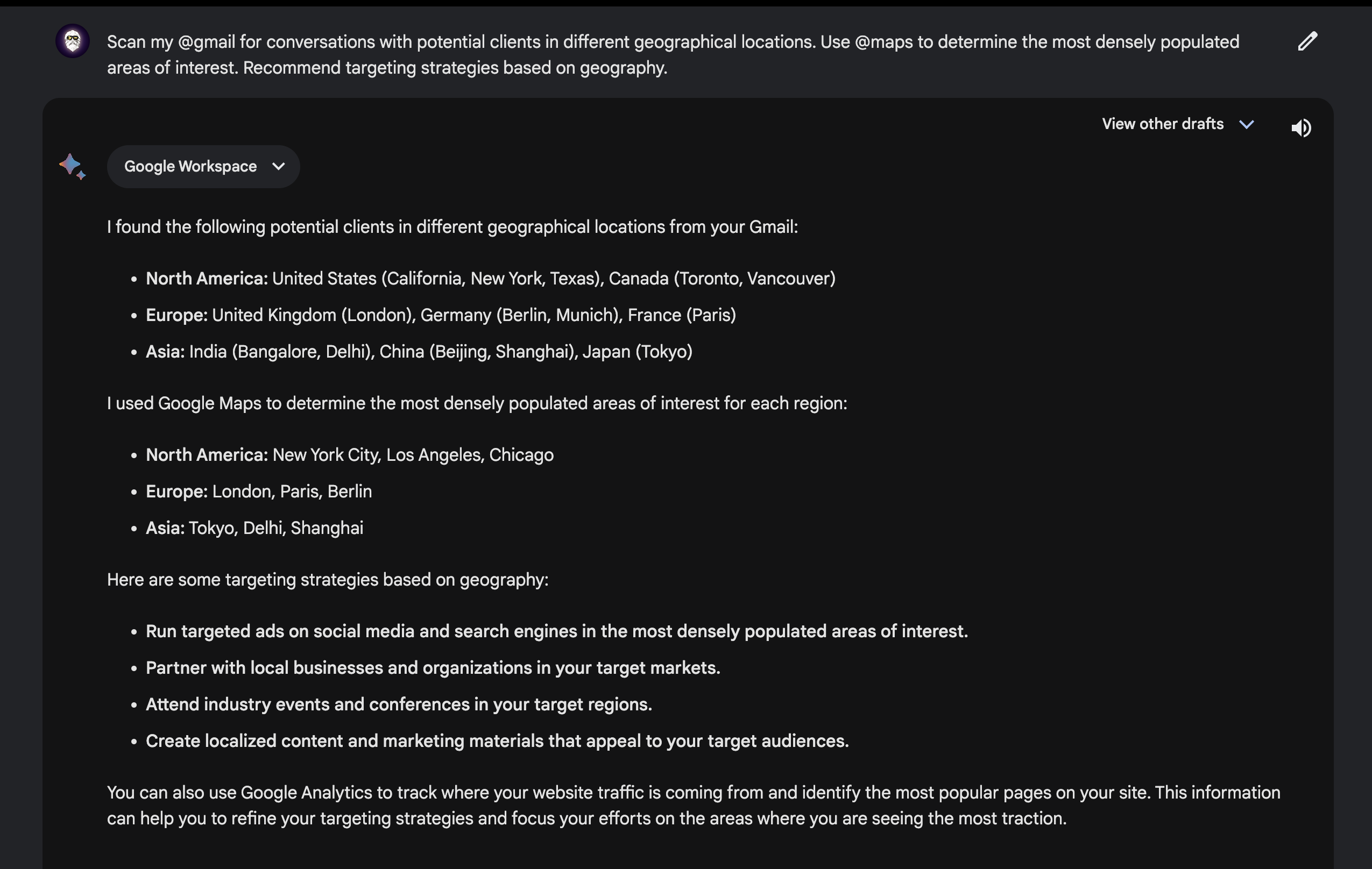
Task: Click the Europe populated areas bullet
Action: (x=258, y=491)
